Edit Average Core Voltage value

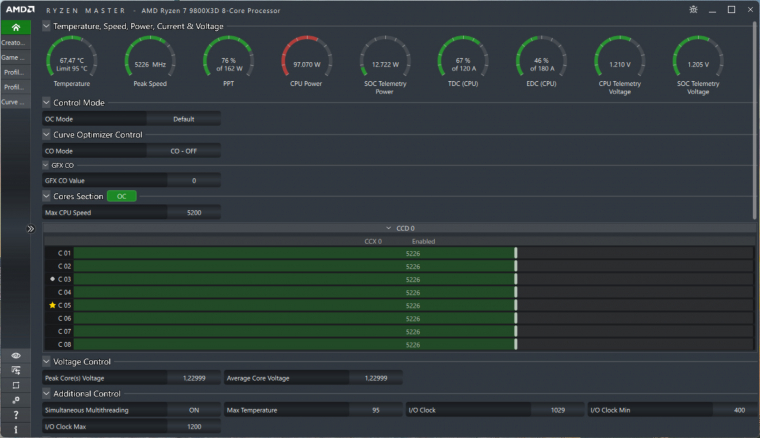coord(376,378)
